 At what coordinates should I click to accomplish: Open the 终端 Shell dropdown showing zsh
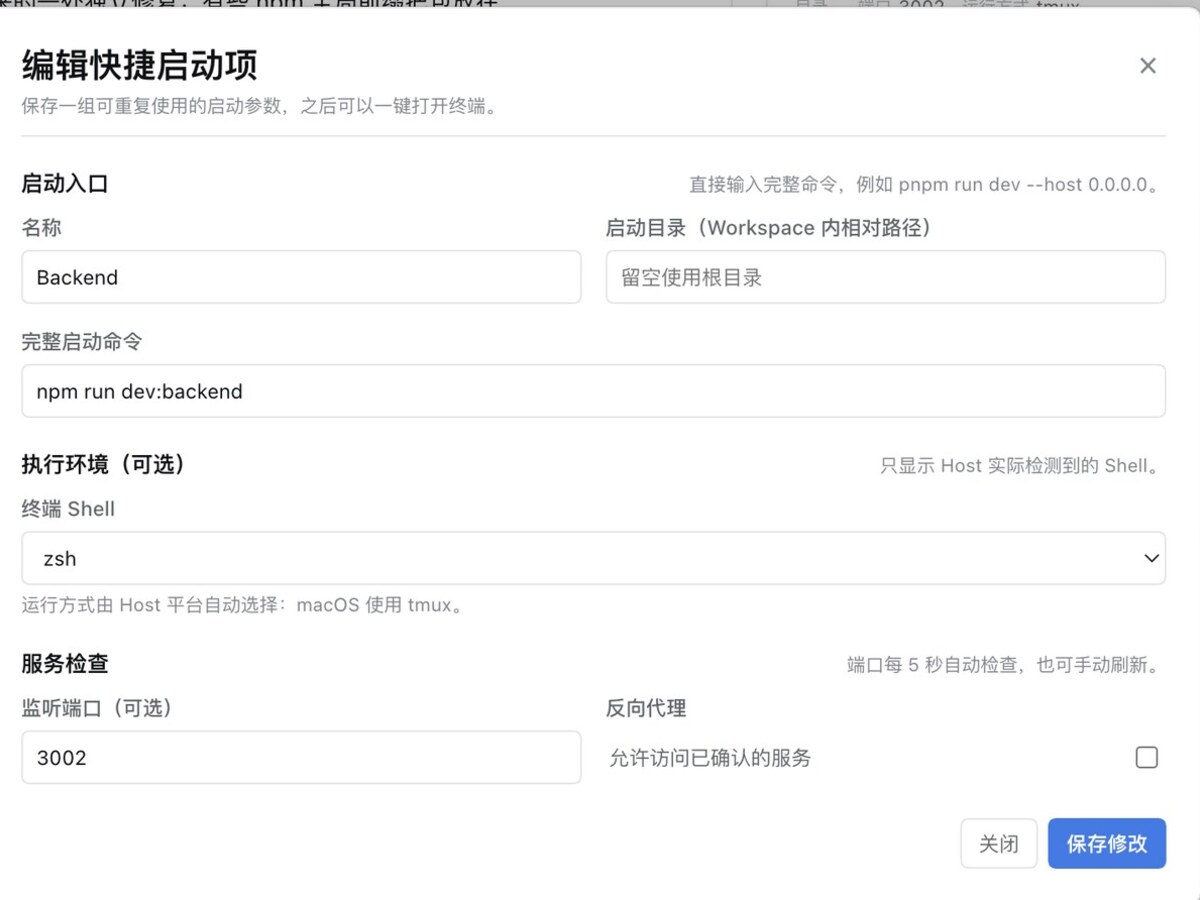pyautogui.click(x=593, y=558)
